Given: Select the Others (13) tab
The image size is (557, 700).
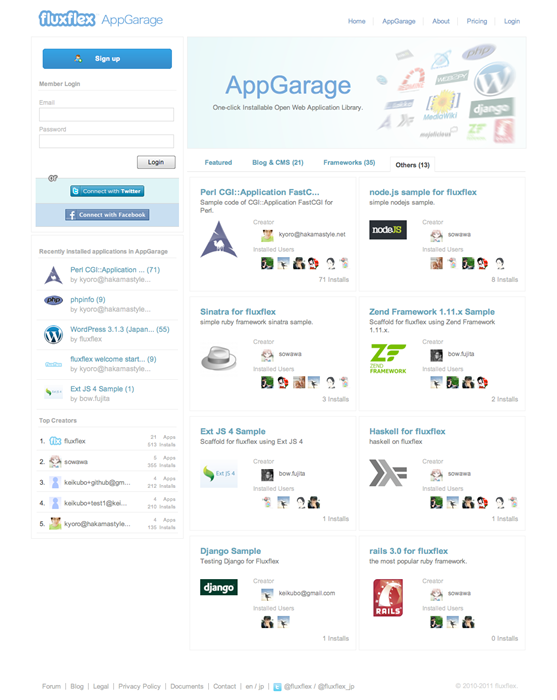Looking at the screenshot, I should click(x=412, y=165).
